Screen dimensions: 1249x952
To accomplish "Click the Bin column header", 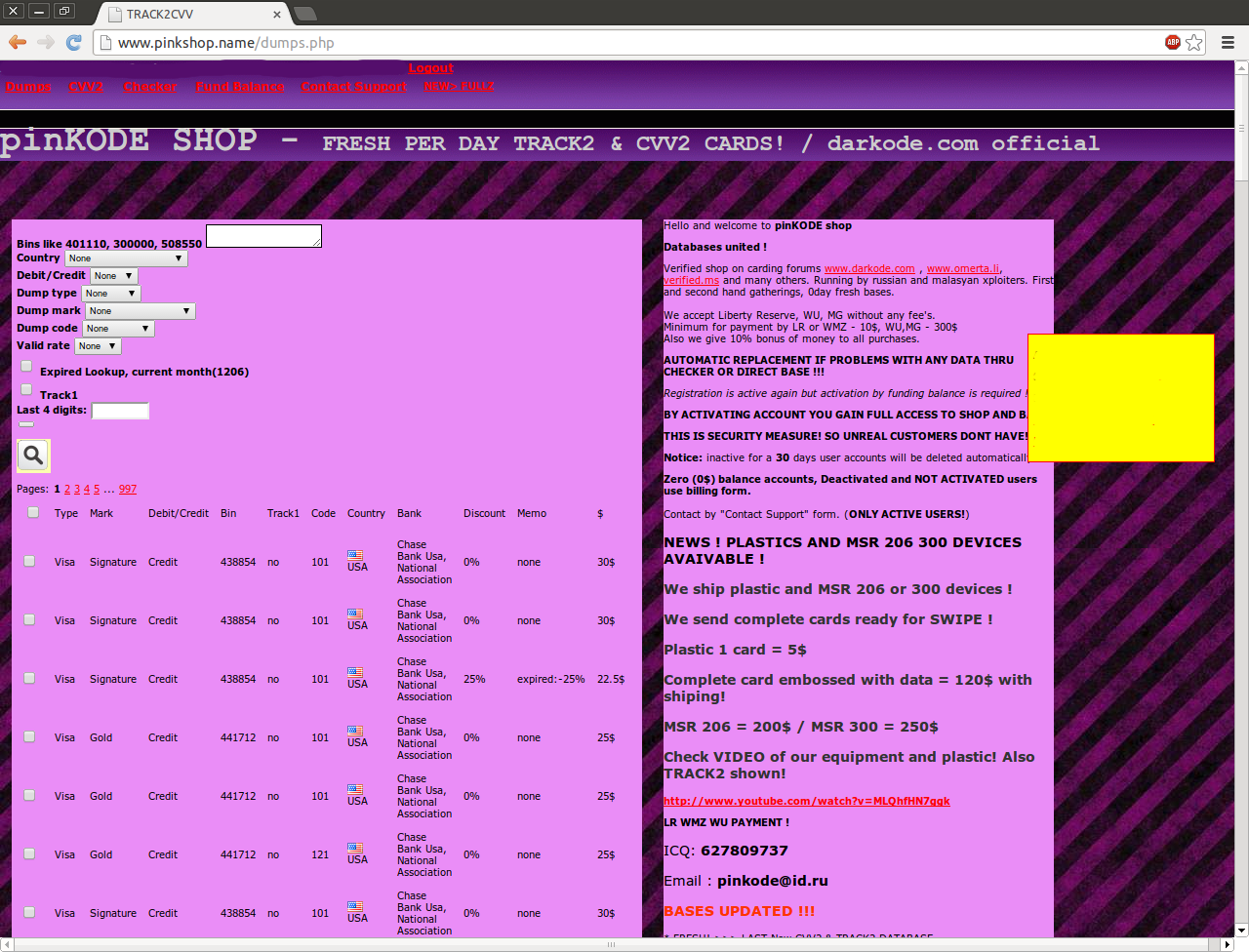I will click(228, 513).
